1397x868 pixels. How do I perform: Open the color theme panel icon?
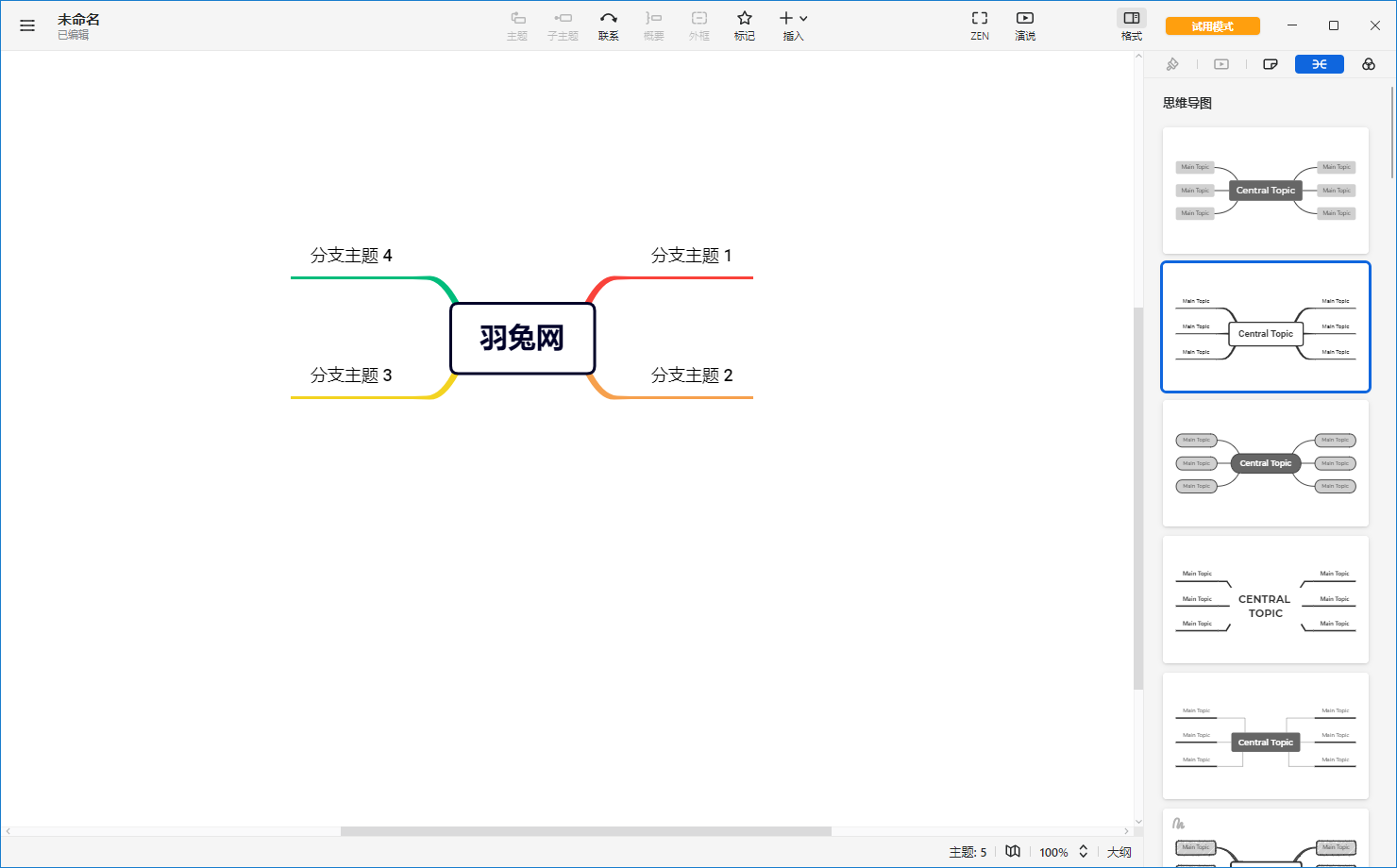click(1368, 63)
